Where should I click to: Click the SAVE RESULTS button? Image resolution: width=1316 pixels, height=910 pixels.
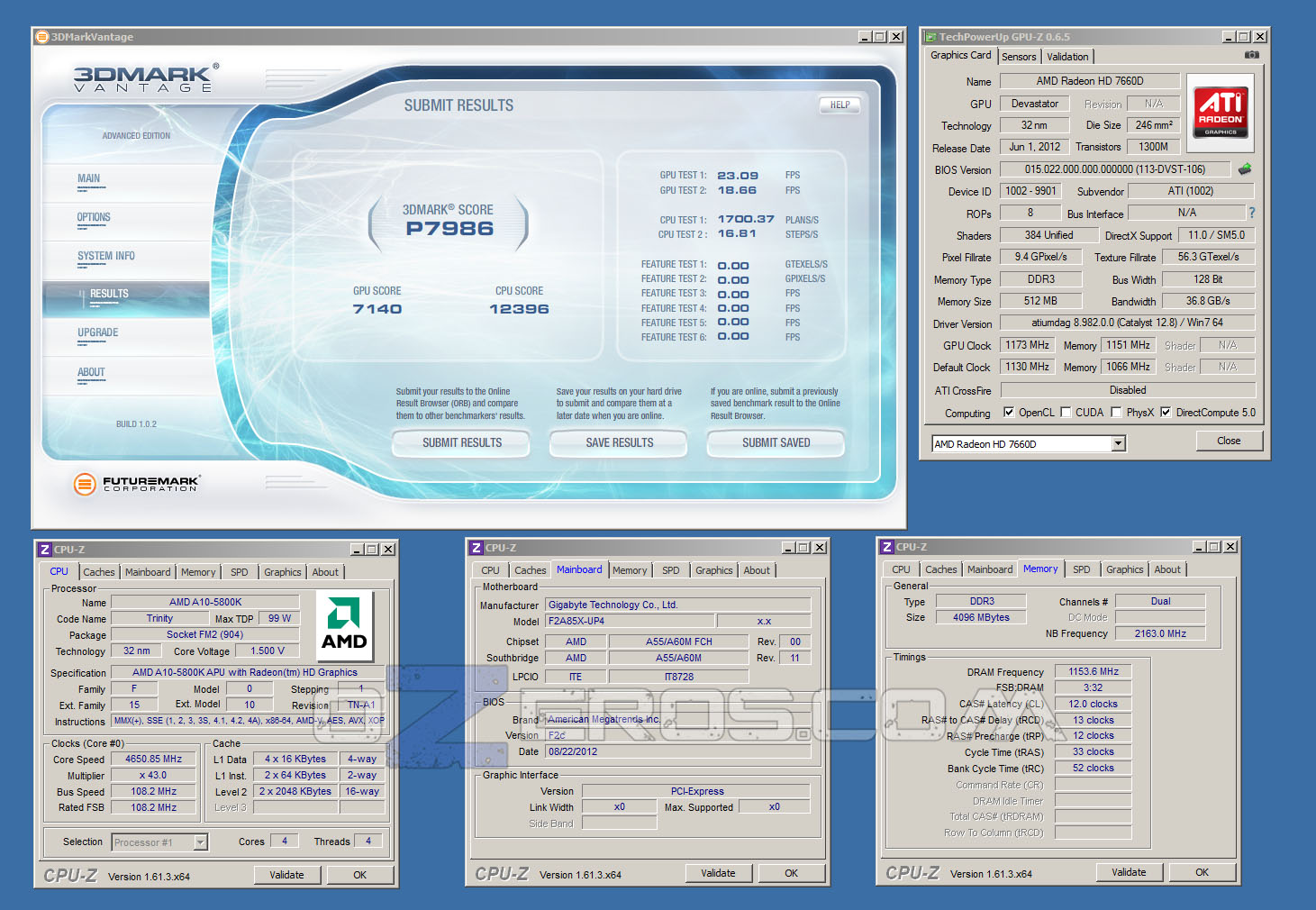619,442
